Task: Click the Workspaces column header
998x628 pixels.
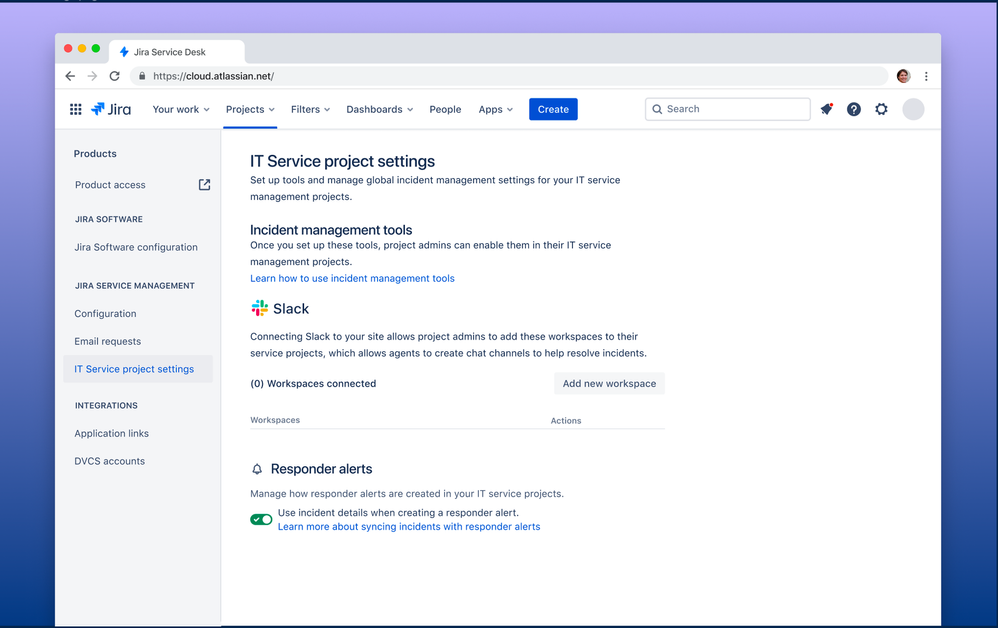Action: pyautogui.click(x=275, y=420)
